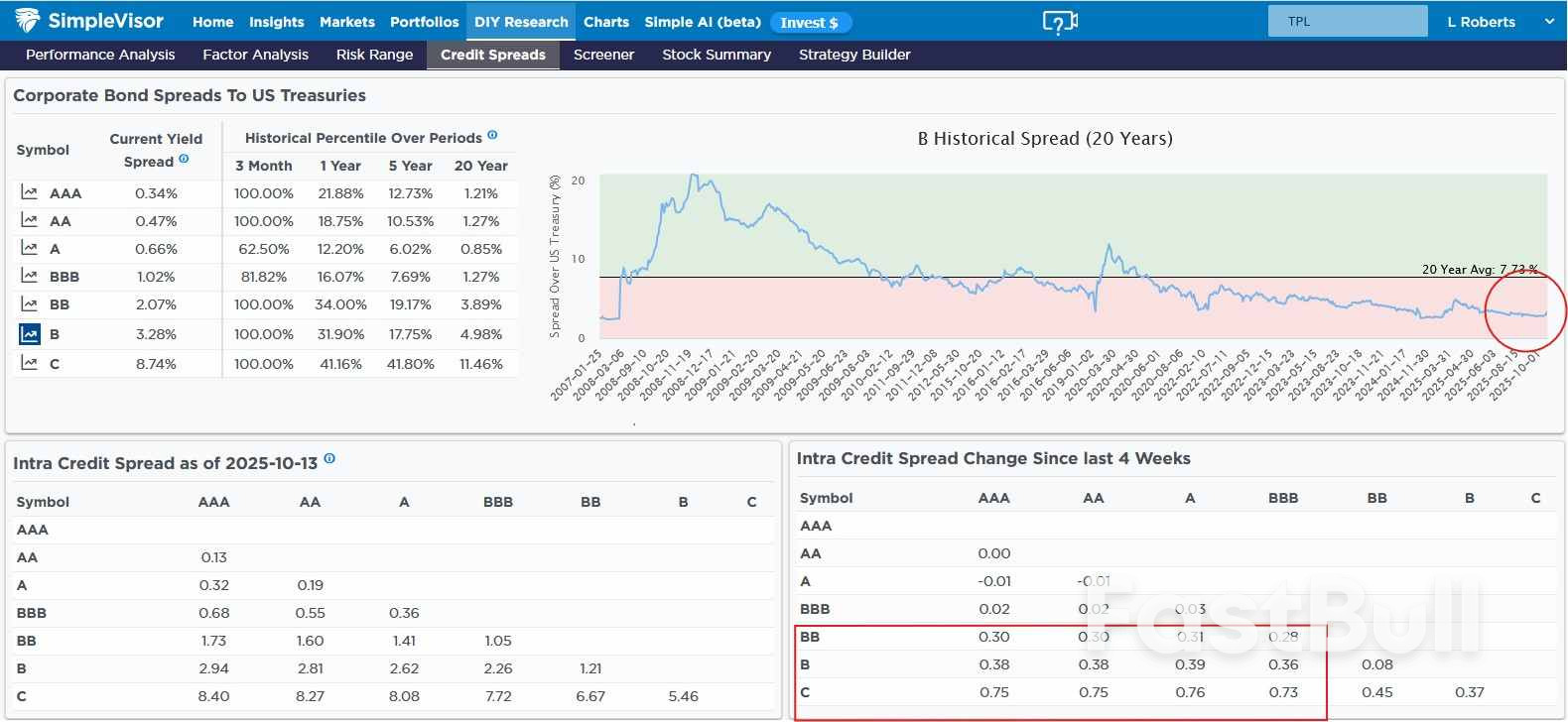The image size is (1568, 722).
Task: Select the BBB row chart icon
Action: click(x=30, y=277)
